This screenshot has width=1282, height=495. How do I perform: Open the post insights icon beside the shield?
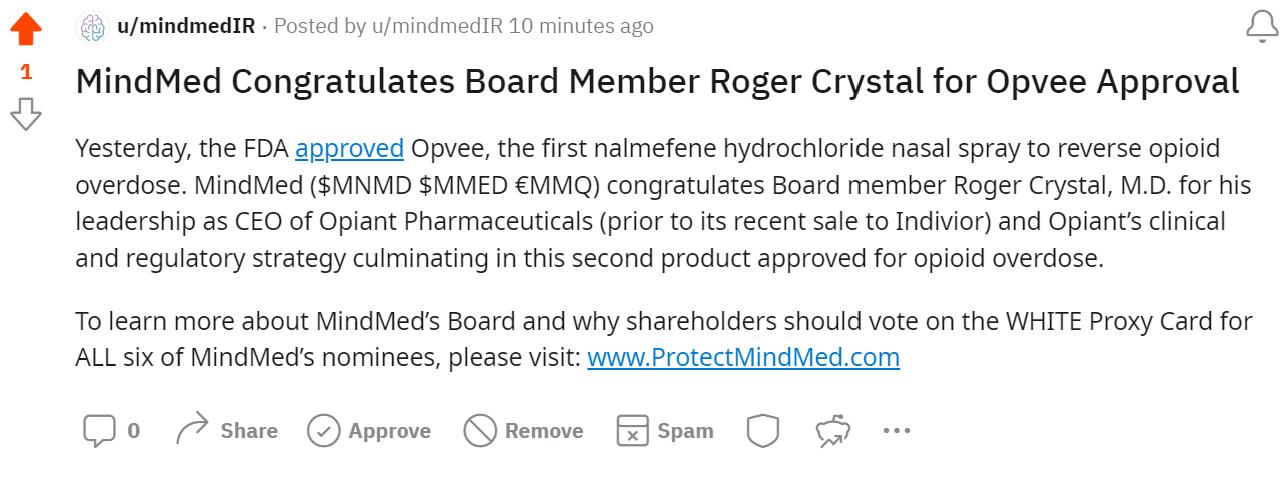point(833,431)
